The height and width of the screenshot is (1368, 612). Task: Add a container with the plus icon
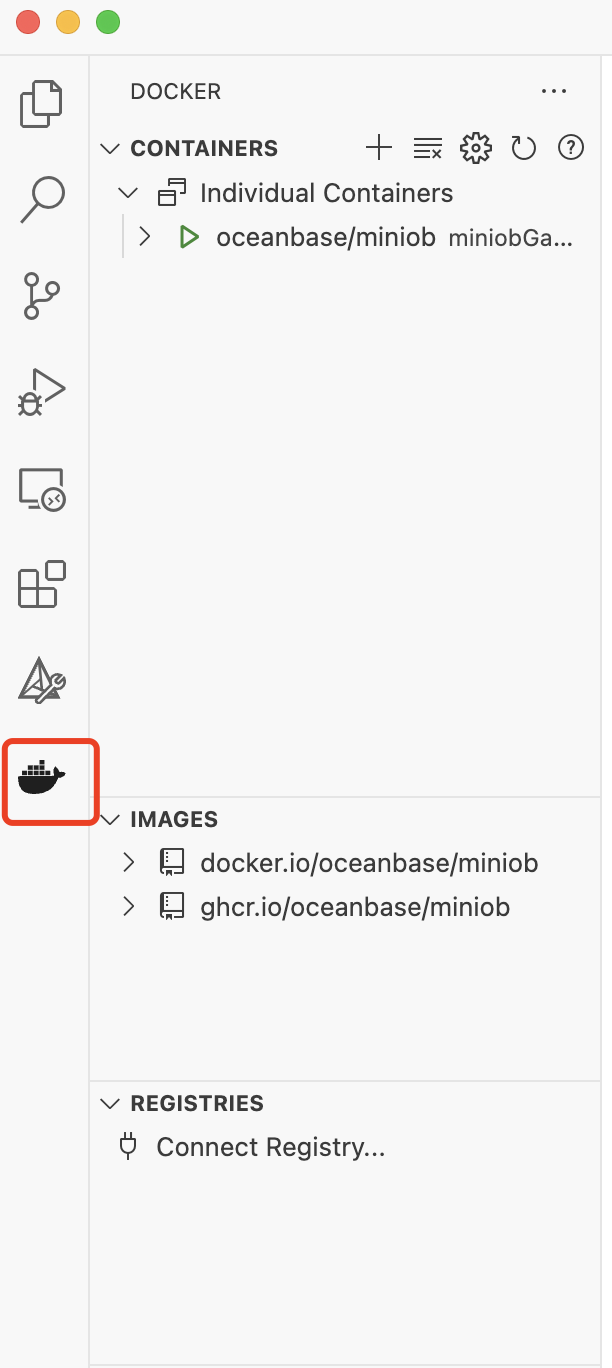click(379, 147)
